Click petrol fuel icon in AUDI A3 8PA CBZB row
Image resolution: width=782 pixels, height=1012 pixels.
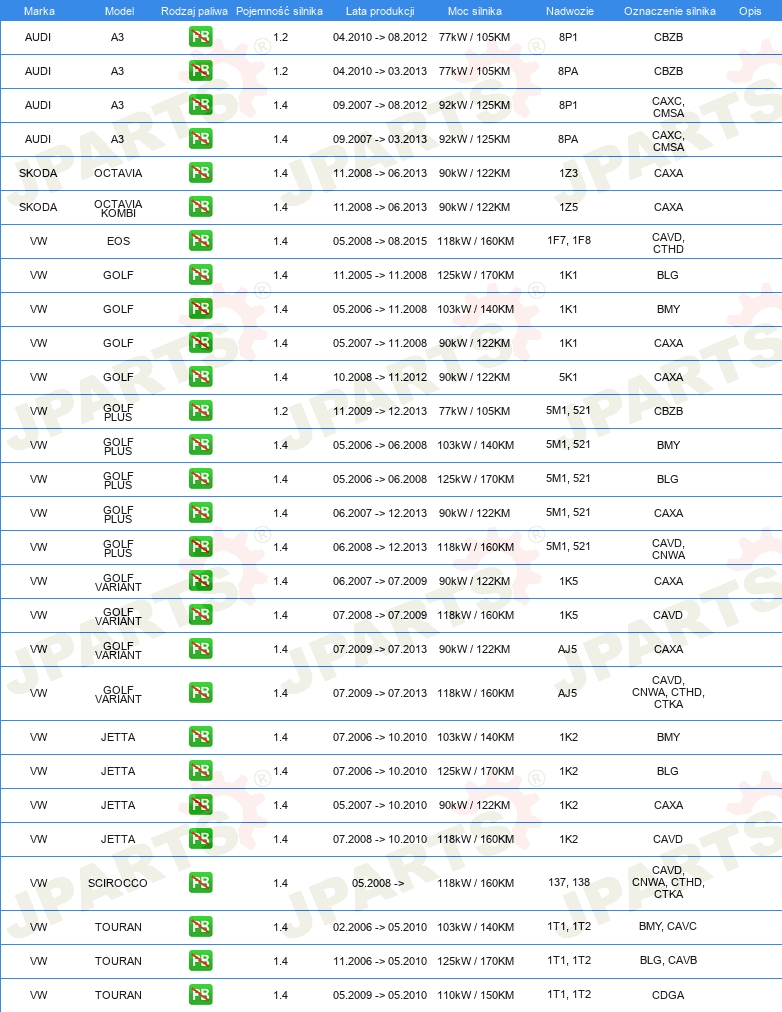point(201,71)
